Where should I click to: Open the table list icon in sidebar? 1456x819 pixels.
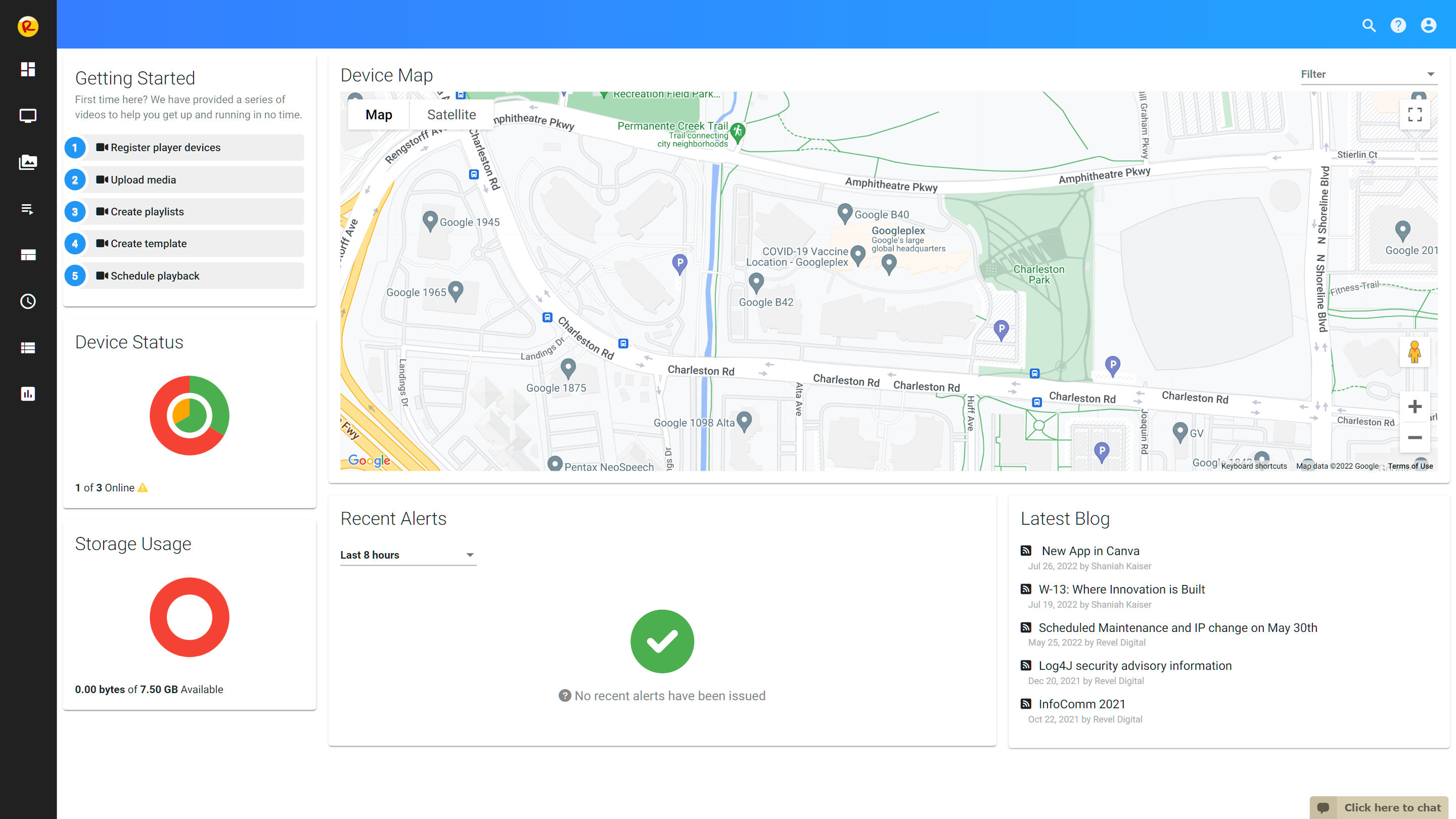(28, 347)
